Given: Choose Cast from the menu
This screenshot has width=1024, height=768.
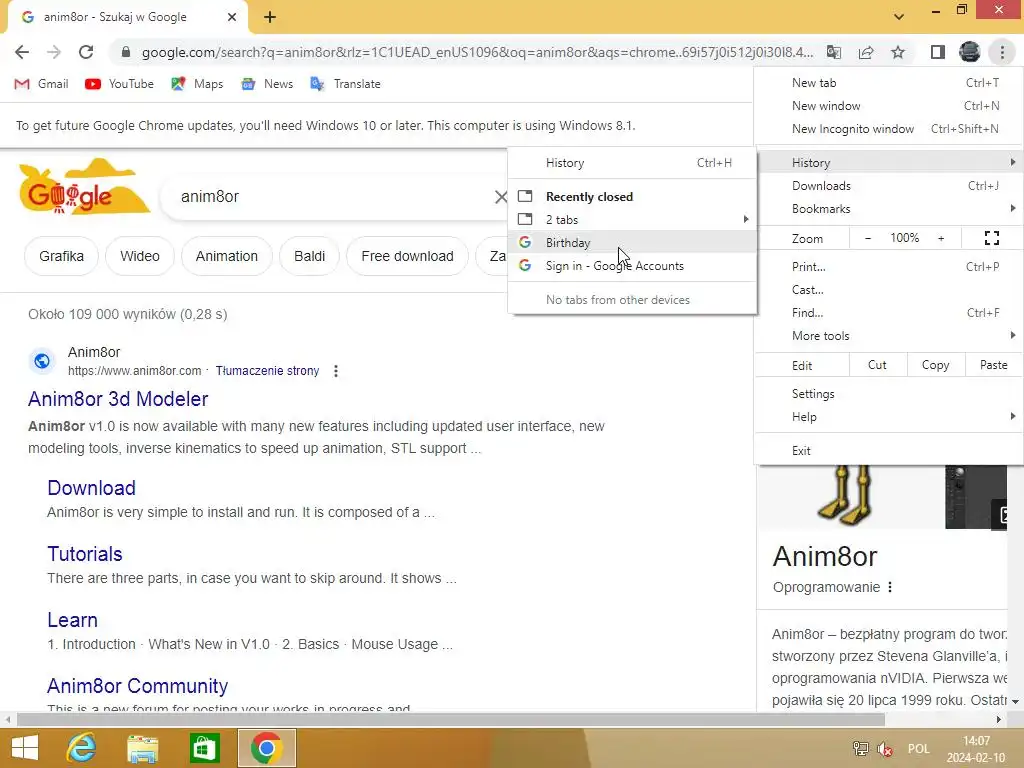Looking at the screenshot, I should point(888,290).
